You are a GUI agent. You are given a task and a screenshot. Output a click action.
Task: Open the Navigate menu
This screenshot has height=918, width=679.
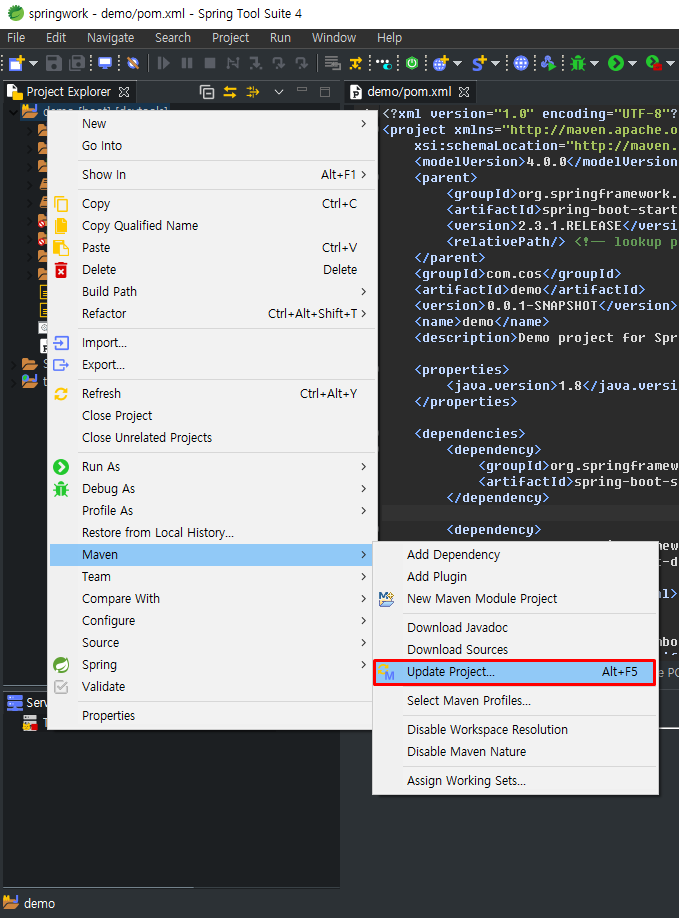[111, 37]
